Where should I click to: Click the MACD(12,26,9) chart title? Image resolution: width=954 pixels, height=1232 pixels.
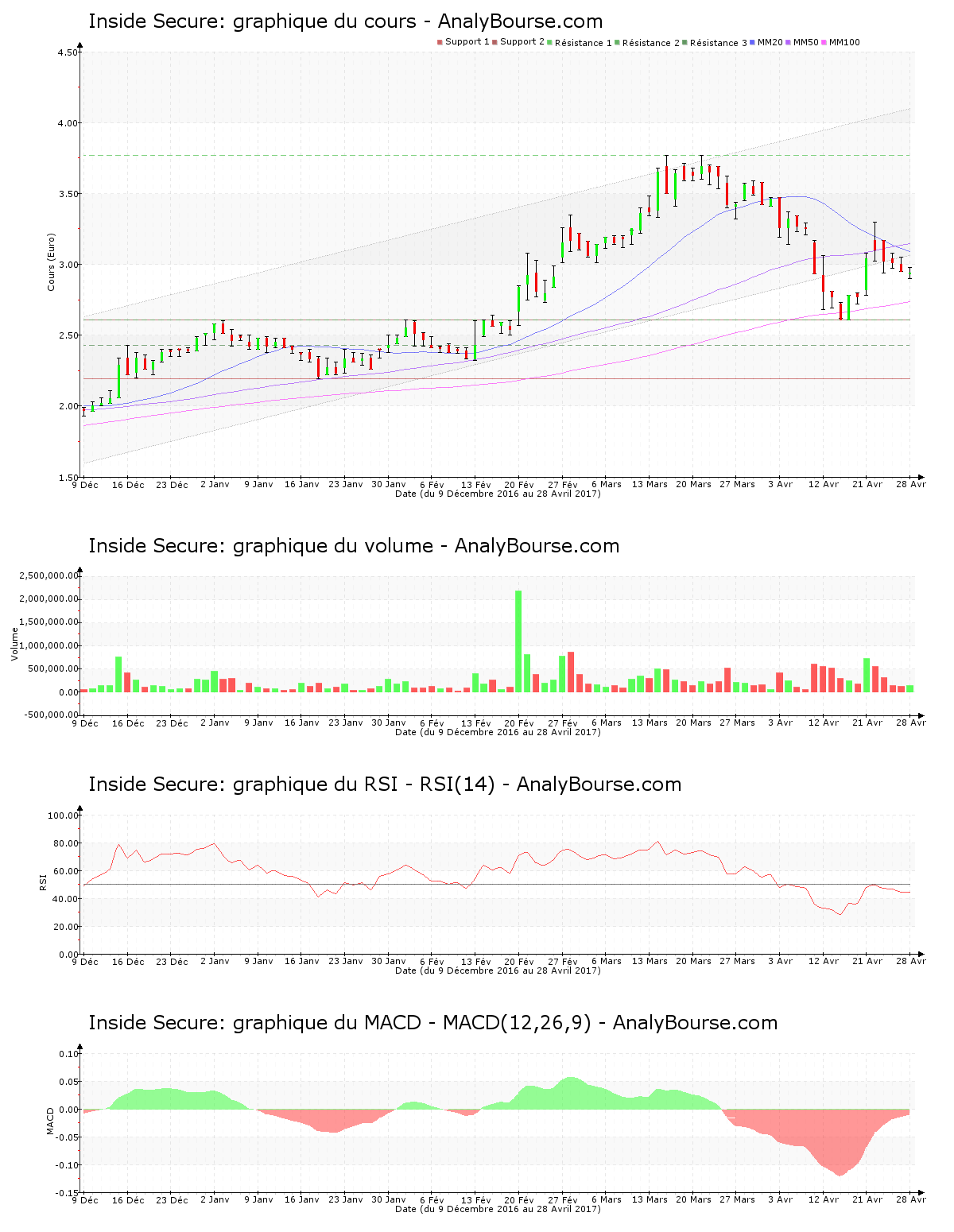[x=432, y=1023]
